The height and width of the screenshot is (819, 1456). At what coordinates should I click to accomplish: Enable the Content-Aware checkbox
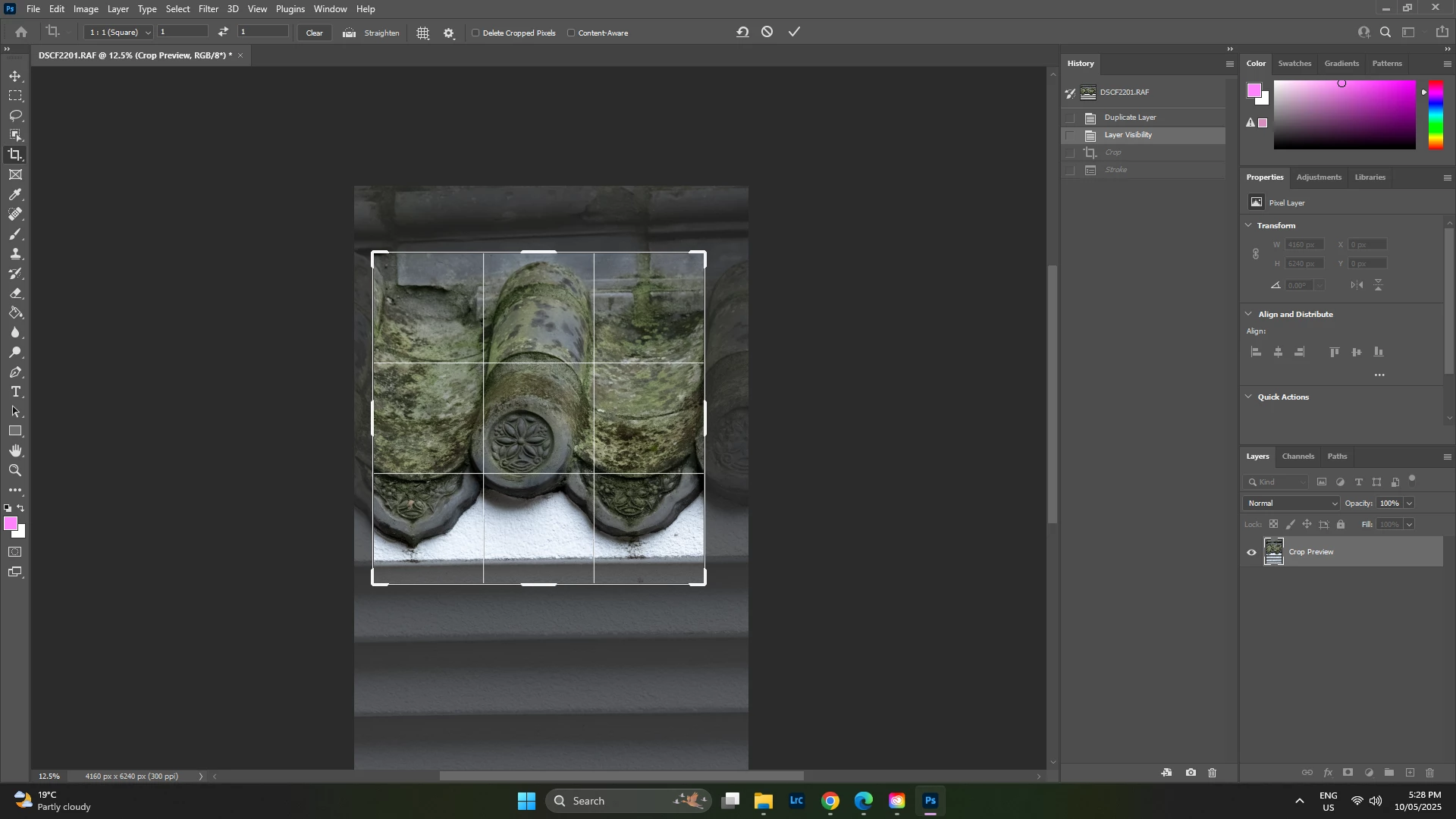[572, 33]
